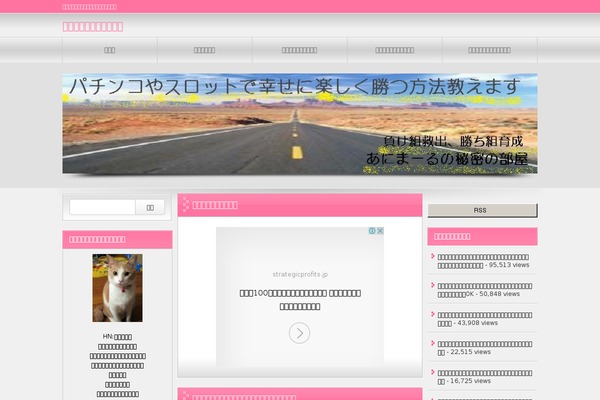Click the ad headline text containing 100
The image size is (600, 400).
coord(300,300)
